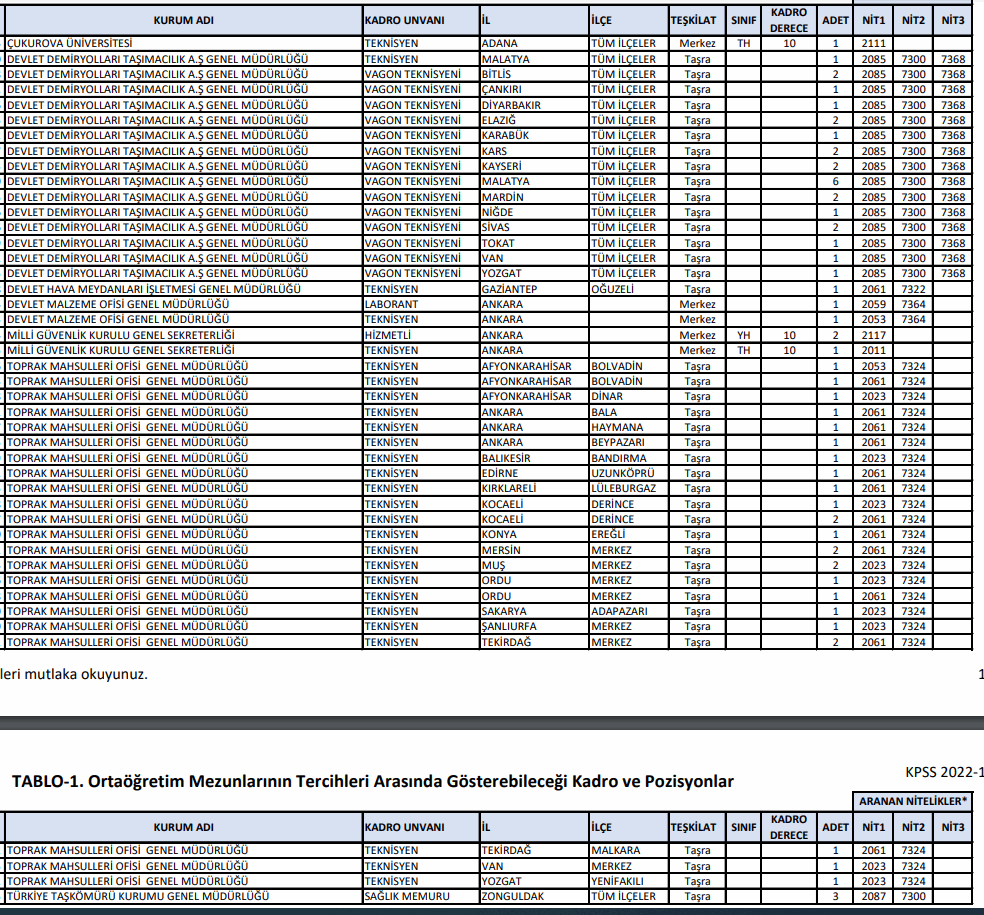Select the UZUNKÖPRÜ district cell
The width and height of the screenshot is (984, 915).
tap(629, 473)
